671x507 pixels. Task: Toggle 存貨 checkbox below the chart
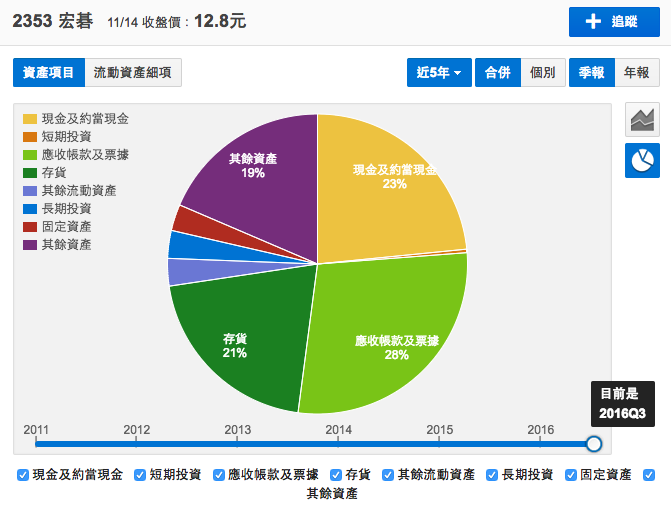[335, 475]
